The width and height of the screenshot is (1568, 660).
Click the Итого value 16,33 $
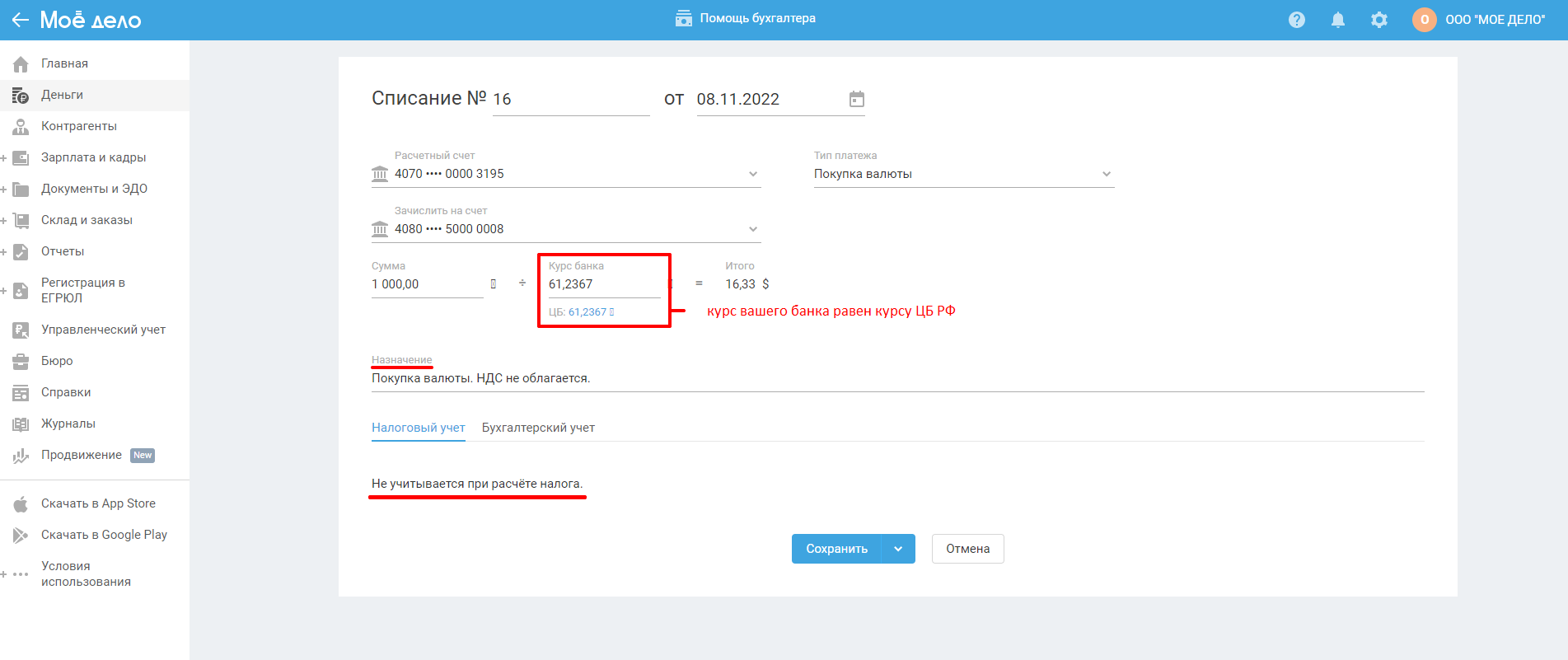coord(747,284)
